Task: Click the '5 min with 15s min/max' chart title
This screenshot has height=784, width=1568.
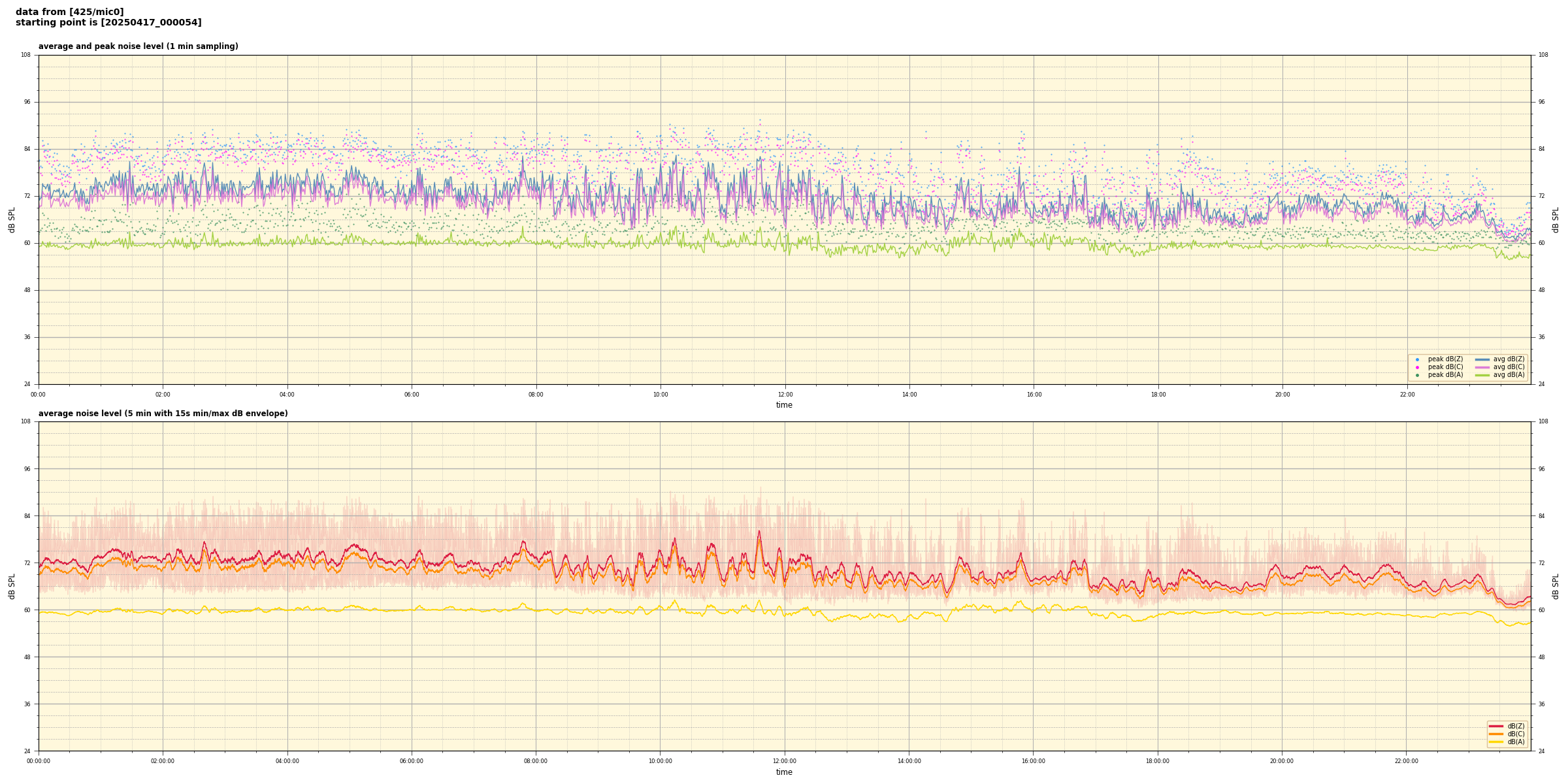Action: pyautogui.click(x=163, y=414)
